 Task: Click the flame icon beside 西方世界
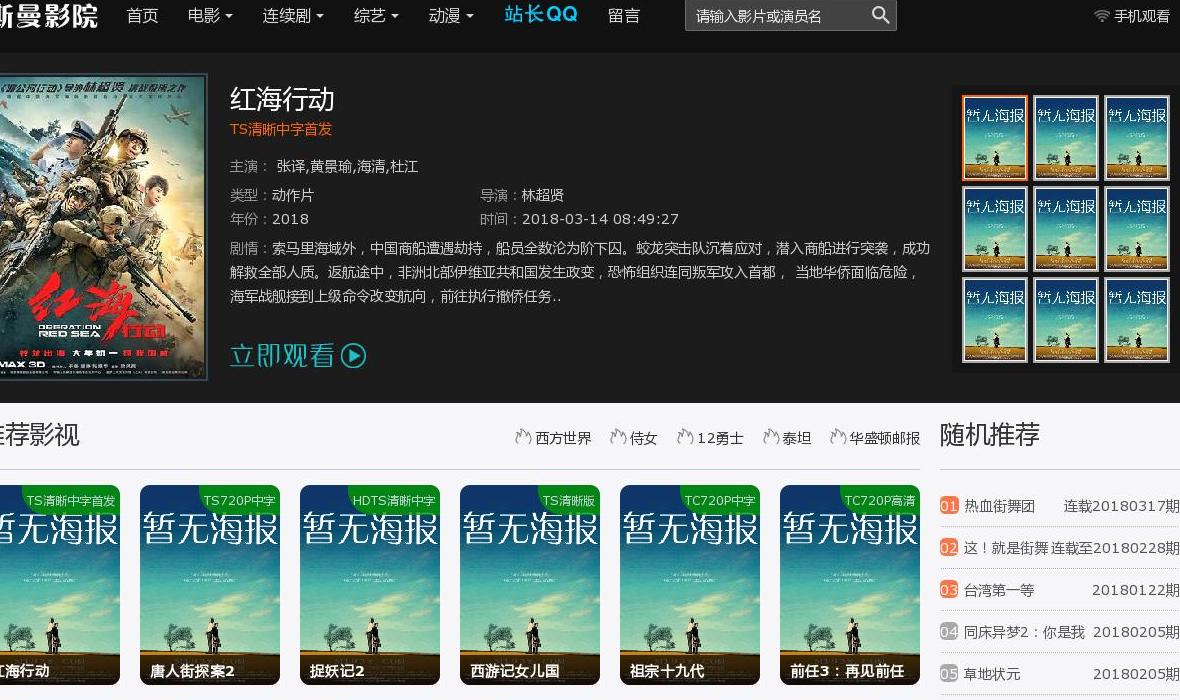(523, 437)
